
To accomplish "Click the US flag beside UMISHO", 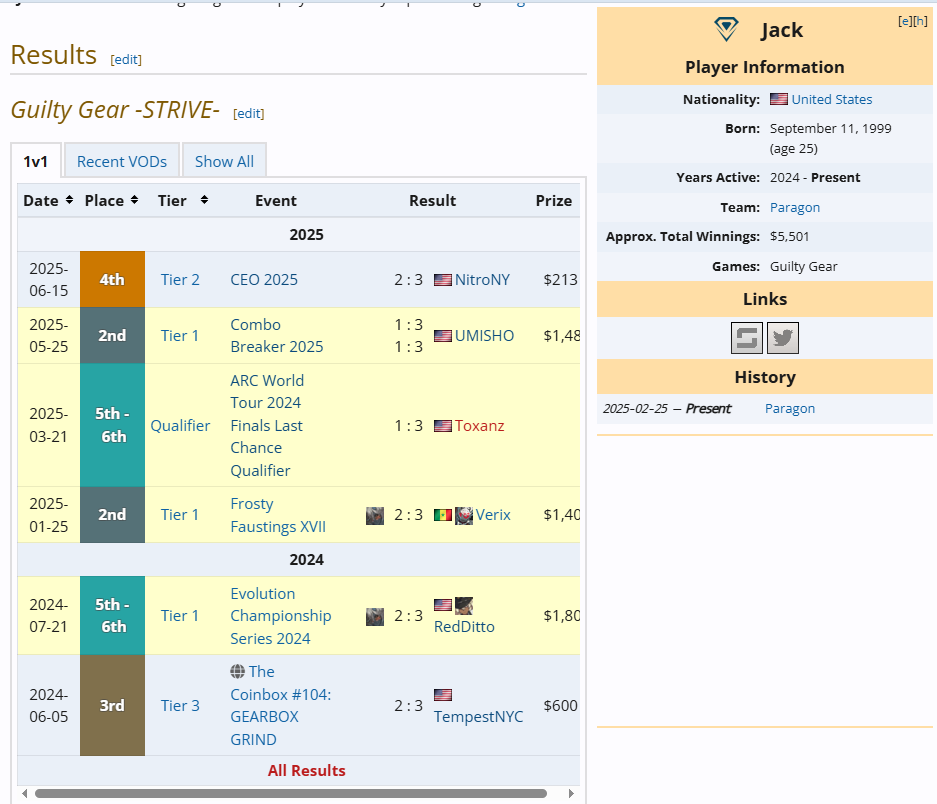I will tap(443, 336).
